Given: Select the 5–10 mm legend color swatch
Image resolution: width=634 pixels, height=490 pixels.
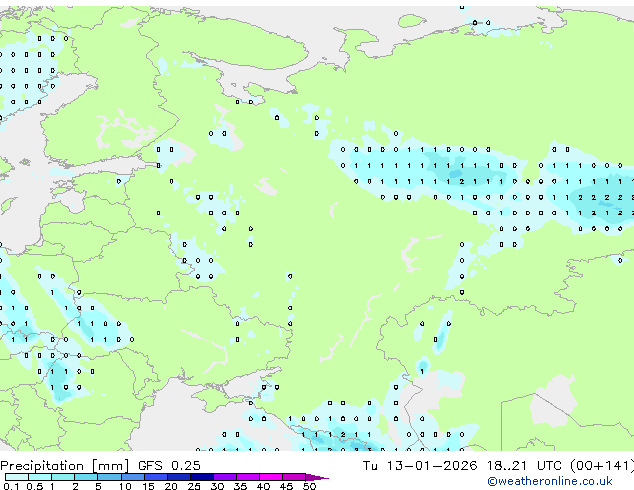Looking at the screenshot, I should click(109, 477).
